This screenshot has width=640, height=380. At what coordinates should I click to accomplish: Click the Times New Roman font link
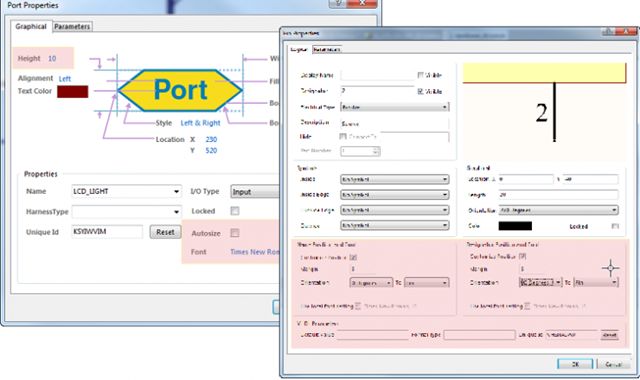[255, 252]
